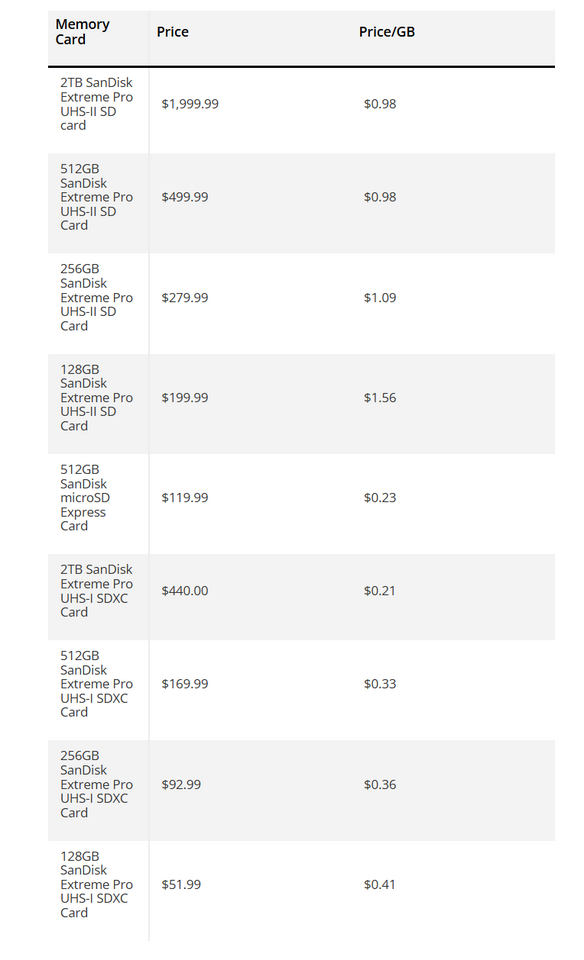Screen dimensions: 584x960
Task: Click the $92.99 price cell
Action: [x=181, y=784]
